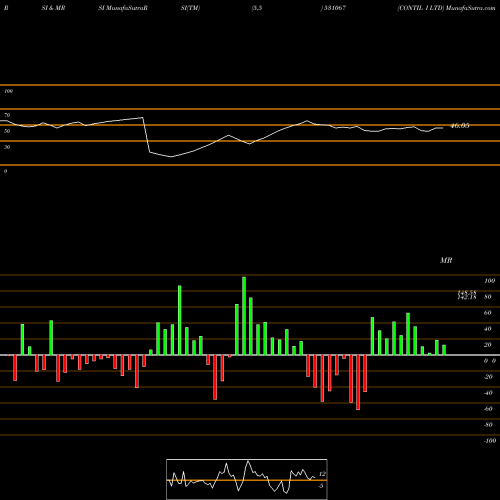
Task: Click the 20 label on MR axis
Action: (488, 345)
